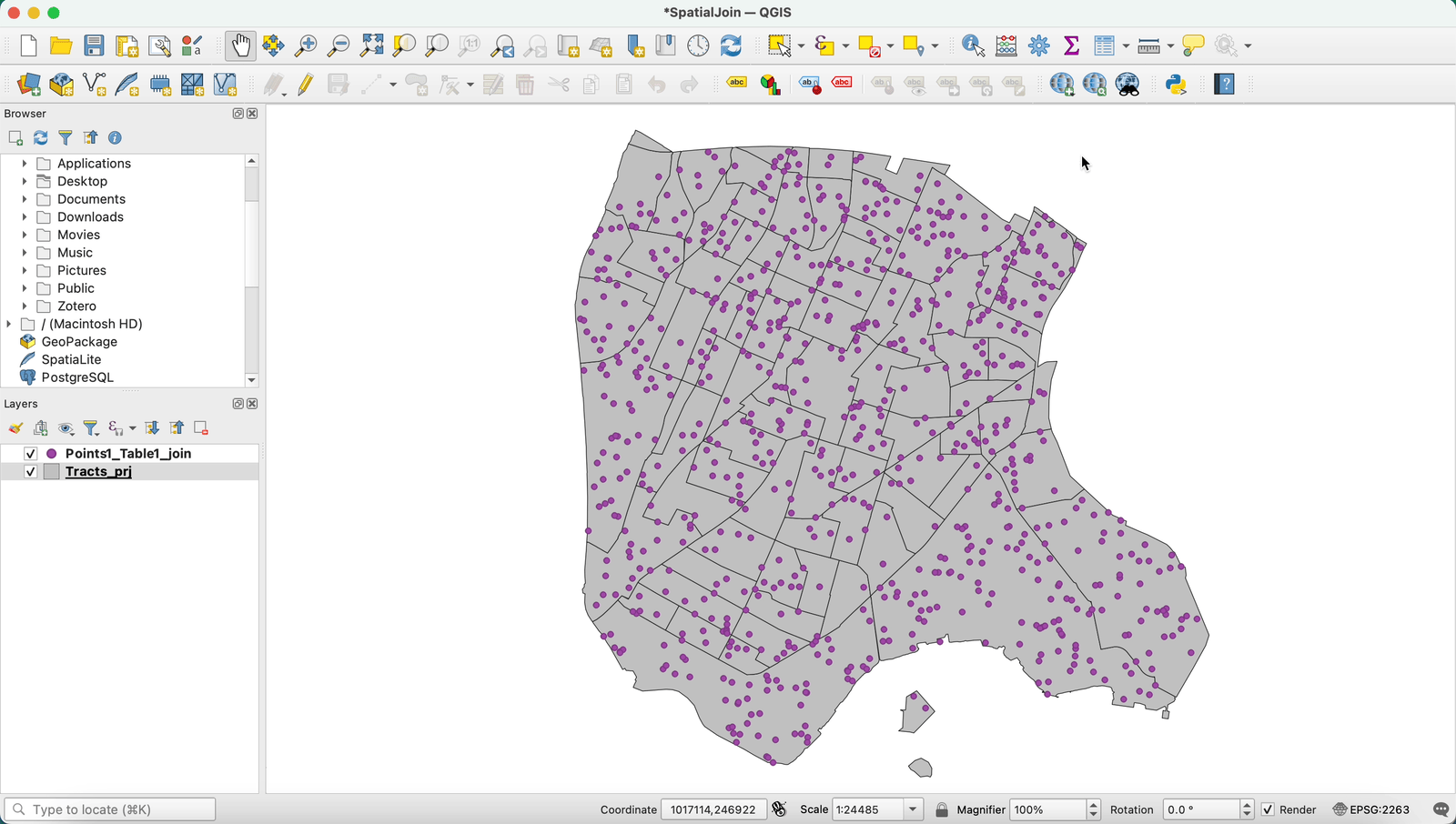This screenshot has height=824, width=1456.
Task: Toggle visibility of Points1_Table1_join layer
Action: click(30, 454)
